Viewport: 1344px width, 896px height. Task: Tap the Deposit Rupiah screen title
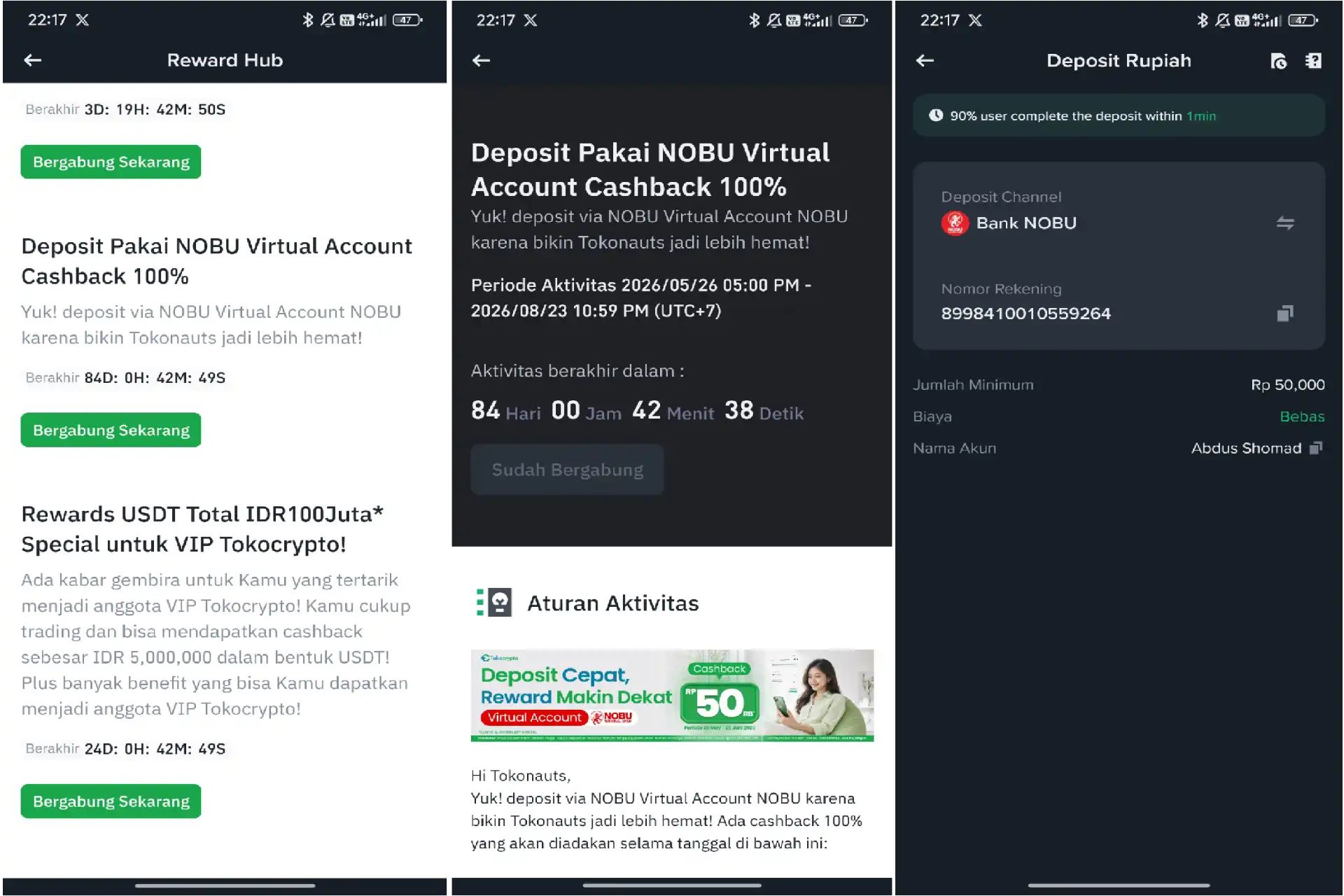(1119, 61)
